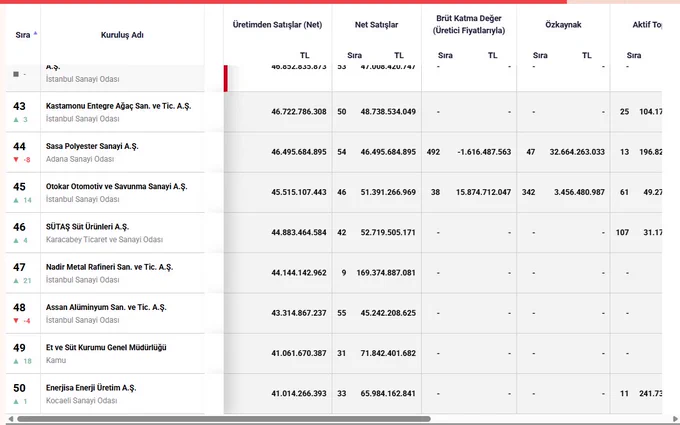Click the value 41.061.670.387
680x425 pixels.
299,353
